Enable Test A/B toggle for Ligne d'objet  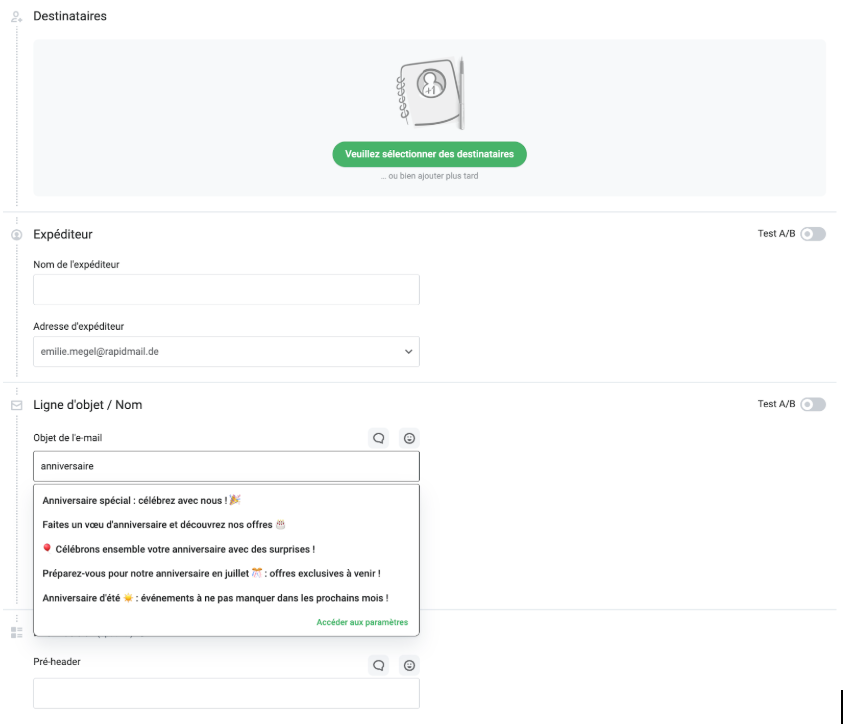tap(812, 404)
